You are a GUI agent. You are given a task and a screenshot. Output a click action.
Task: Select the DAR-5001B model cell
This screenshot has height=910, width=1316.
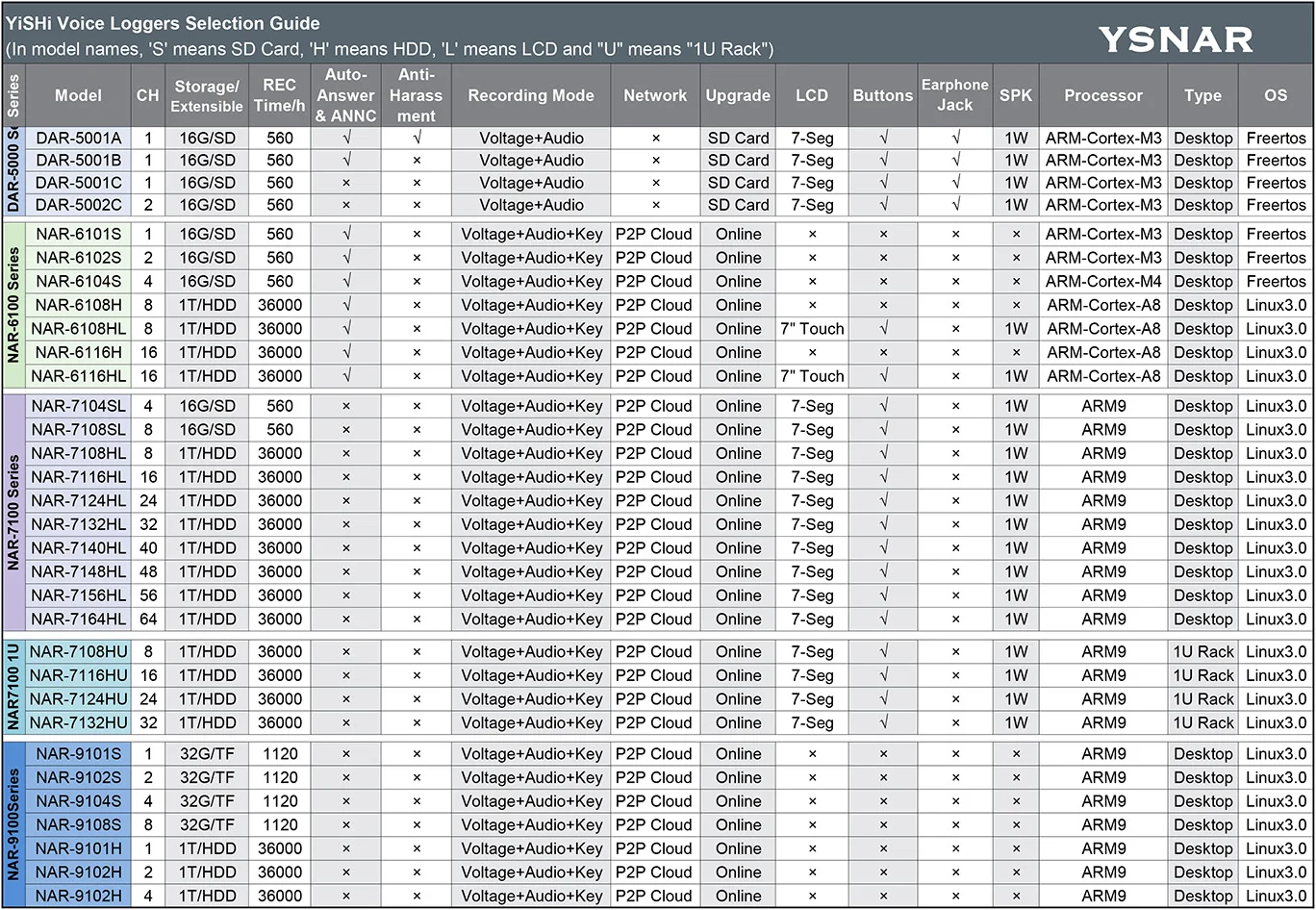click(78, 160)
